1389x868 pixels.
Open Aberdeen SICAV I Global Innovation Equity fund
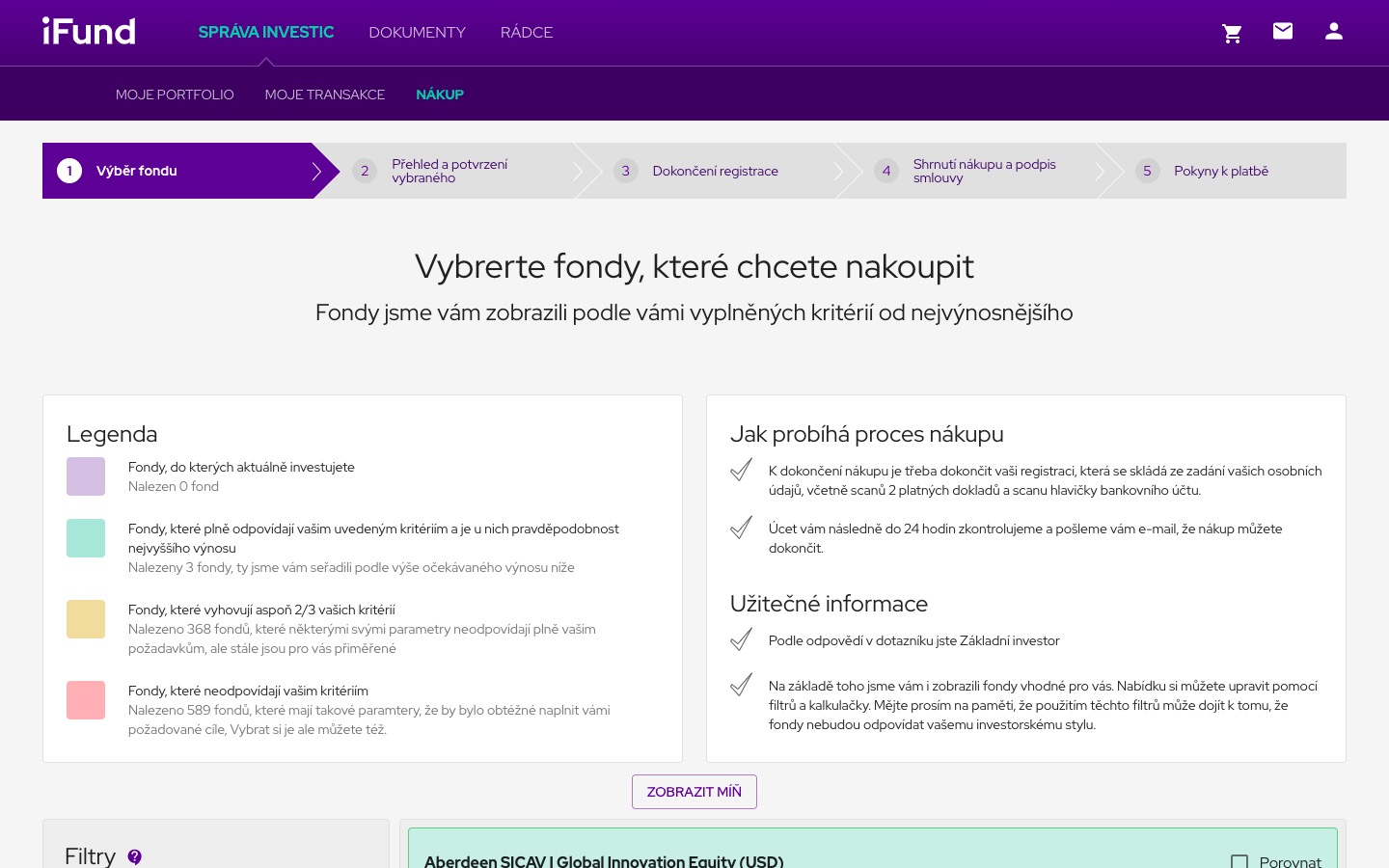click(x=604, y=861)
